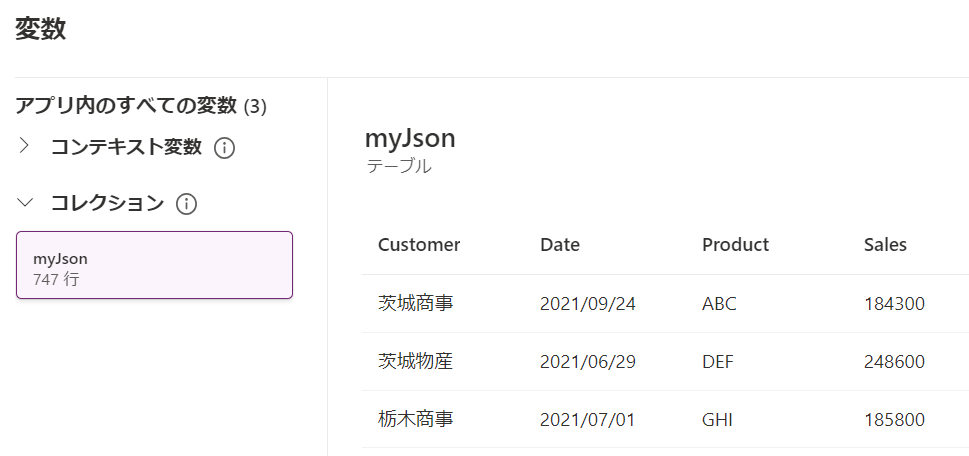Click the コンテキスト変数 section label
This screenshot has width=969, height=456.
[x=126, y=147]
